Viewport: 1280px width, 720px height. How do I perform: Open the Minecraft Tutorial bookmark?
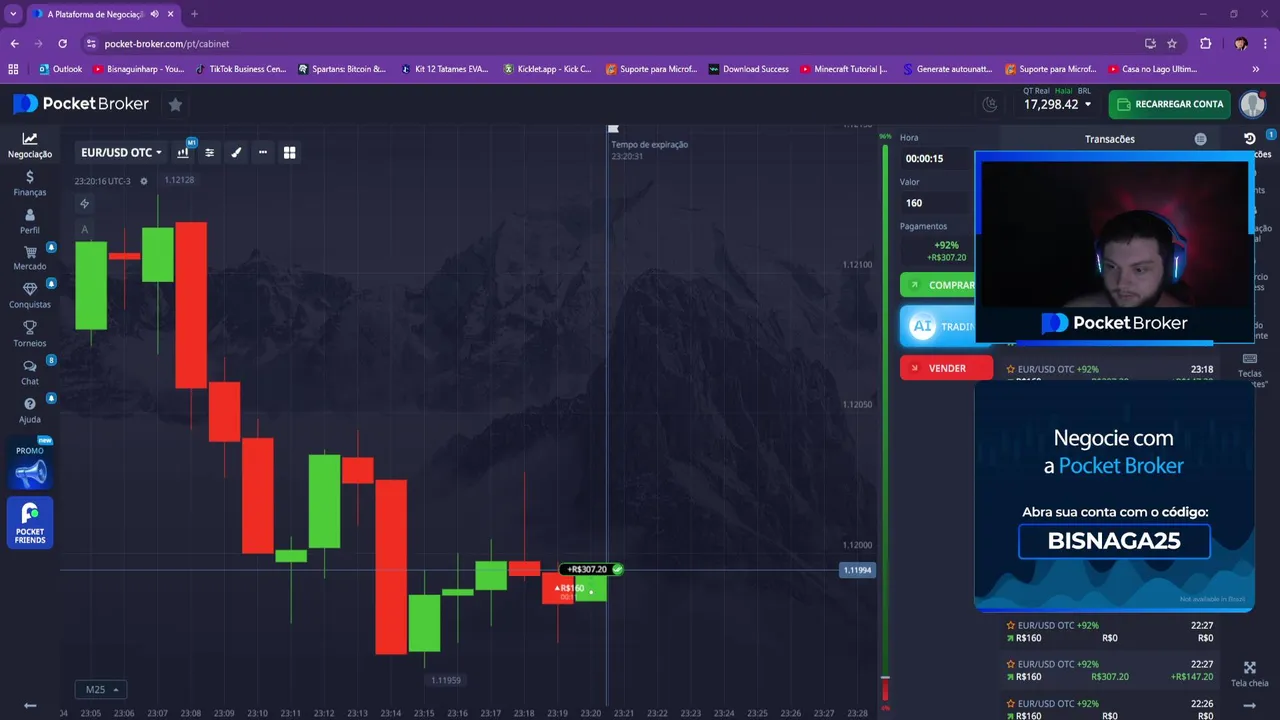[x=844, y=69]
